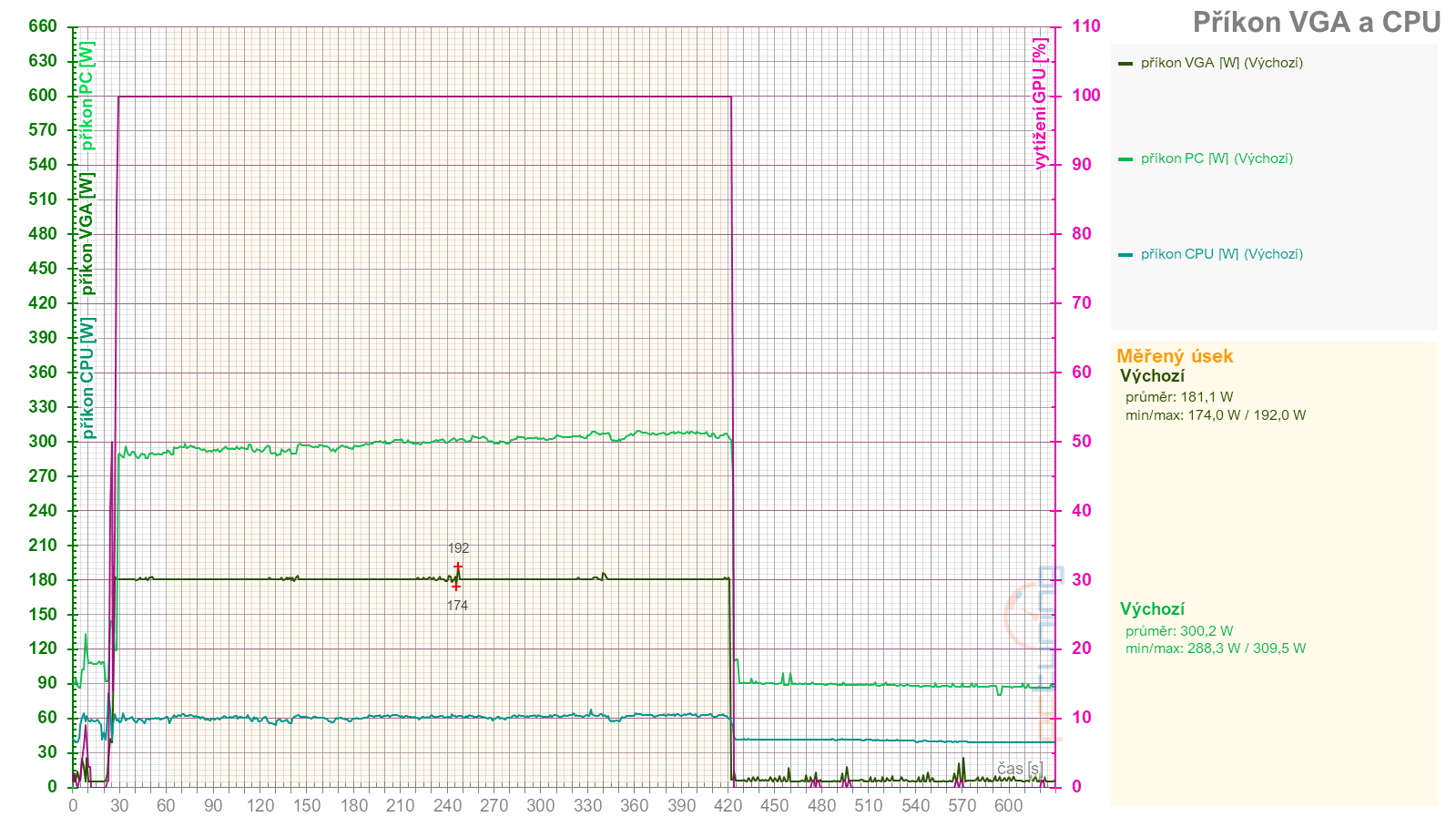Click the bright green 'Výchozí' heading above průměr 300,2 W
Screen dimensions: 1456x817
click(1152, 609)
